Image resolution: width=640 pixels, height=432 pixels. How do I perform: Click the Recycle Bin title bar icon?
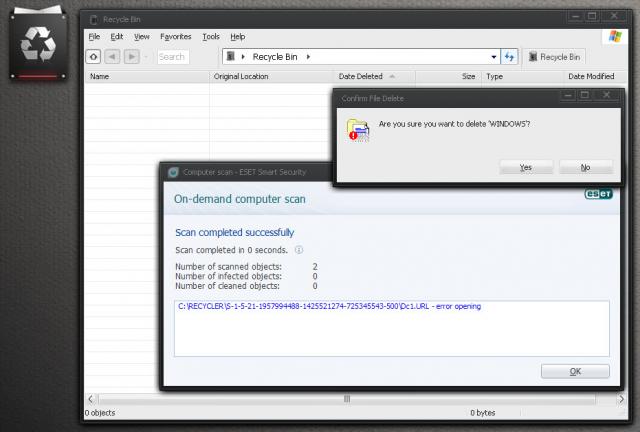[x=94, y=19]
